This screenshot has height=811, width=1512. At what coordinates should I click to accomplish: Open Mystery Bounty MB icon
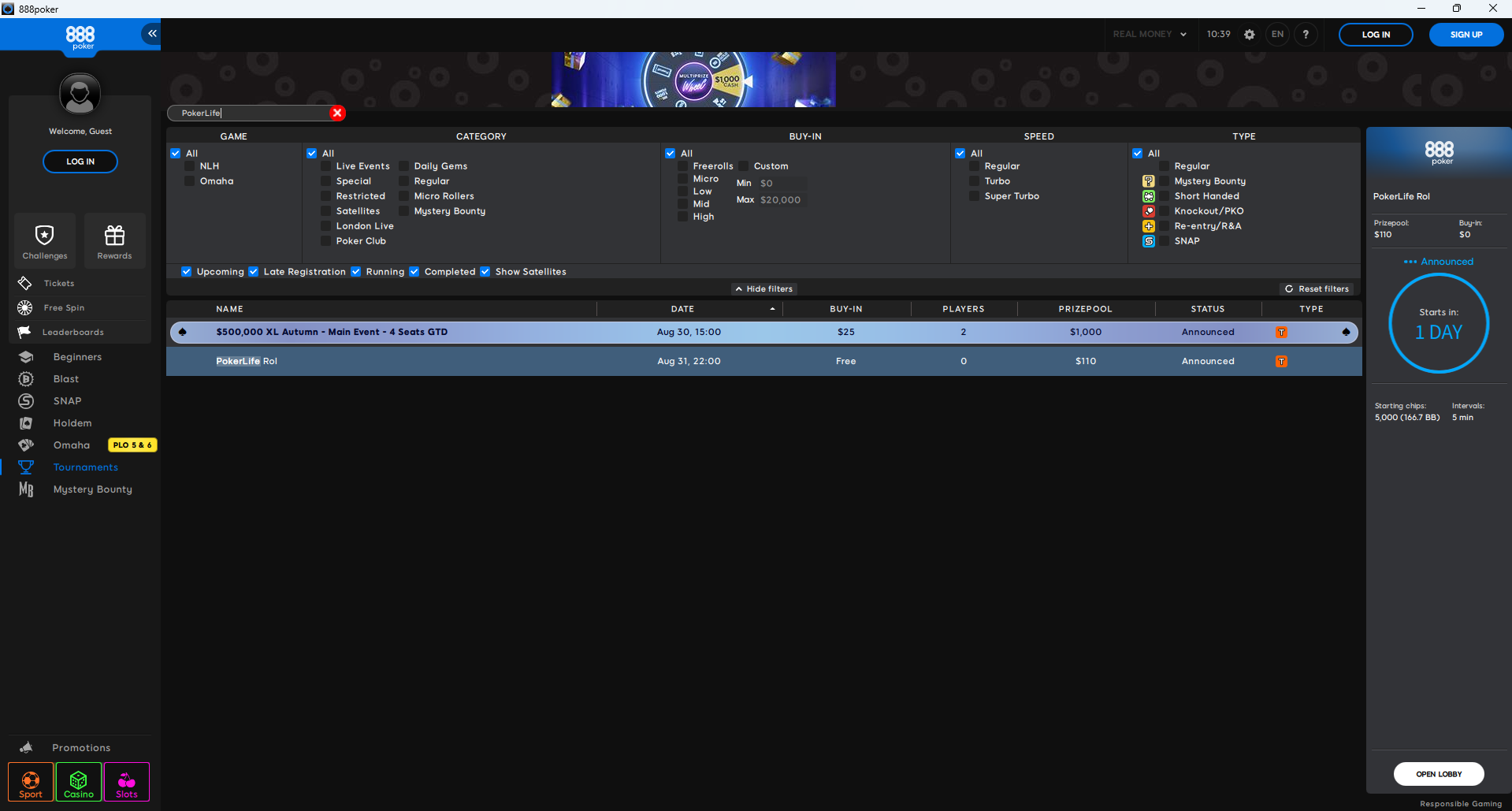click(26, 489)
